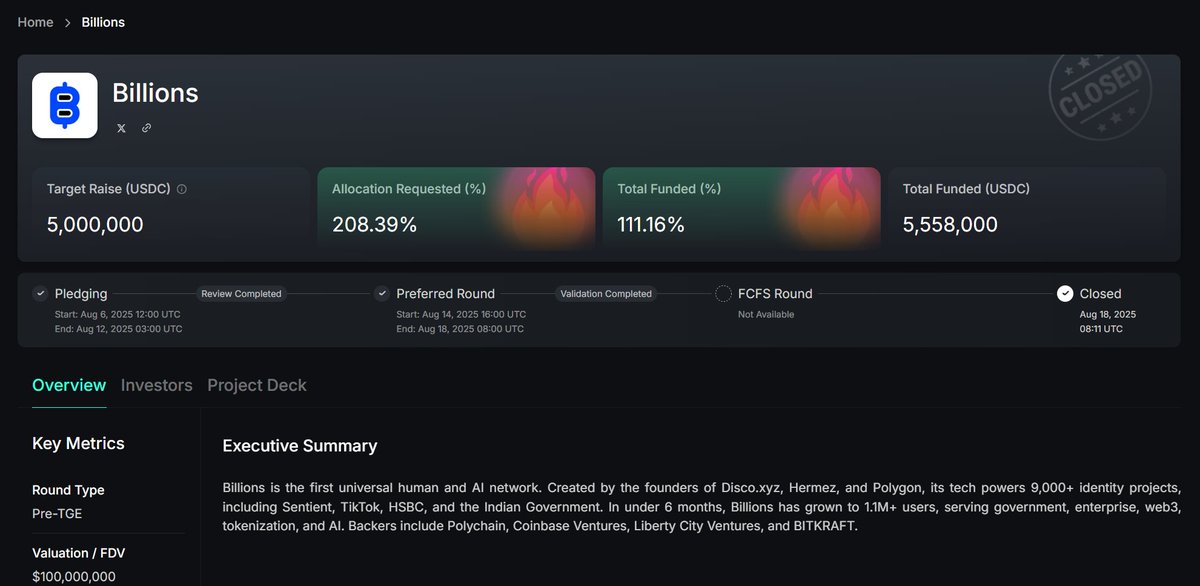
Task: Open the Billions website link icon
Action: point(147,128)
